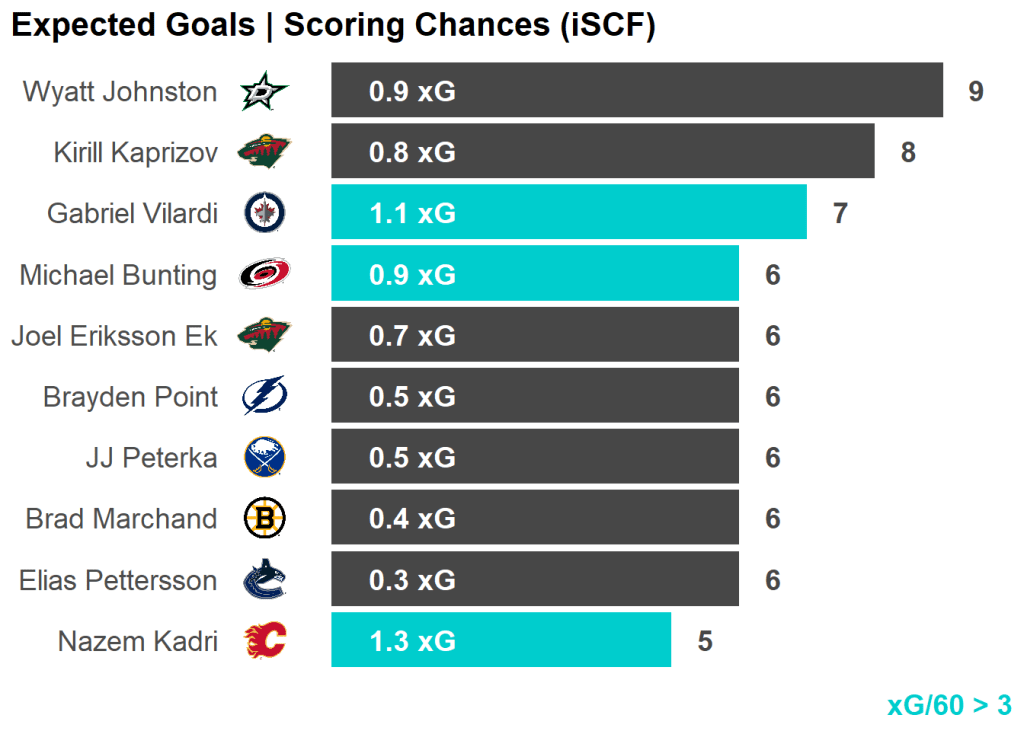The height and width of the screenshot is (731, 1024).
Task: Click the Winnipeg Jets logo icon
Action: (265, 213)
